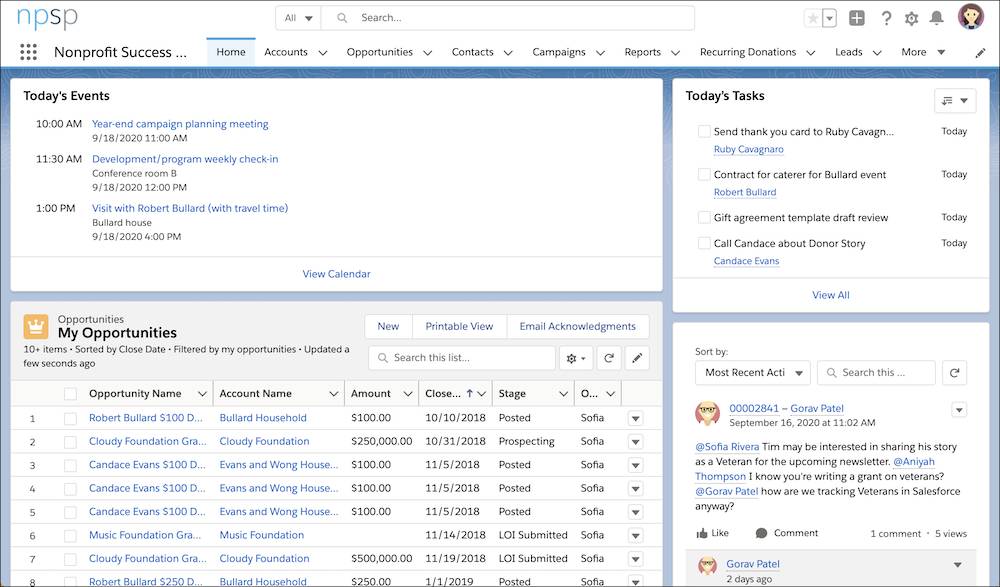Select the row 2 Cloudy Foundation checkbox
Image resolution: width=1000 pixels, height=587 pixels.
pyautogui.click(x=70, y=442)
